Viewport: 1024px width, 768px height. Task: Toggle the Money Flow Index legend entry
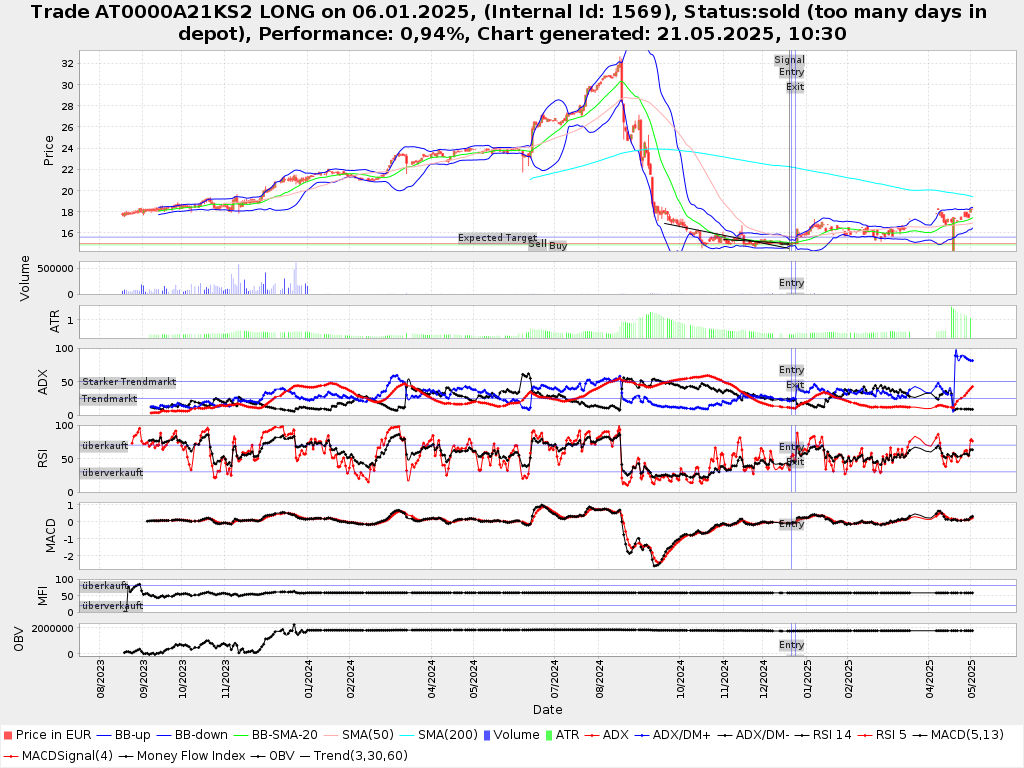(x=190, y=755)
